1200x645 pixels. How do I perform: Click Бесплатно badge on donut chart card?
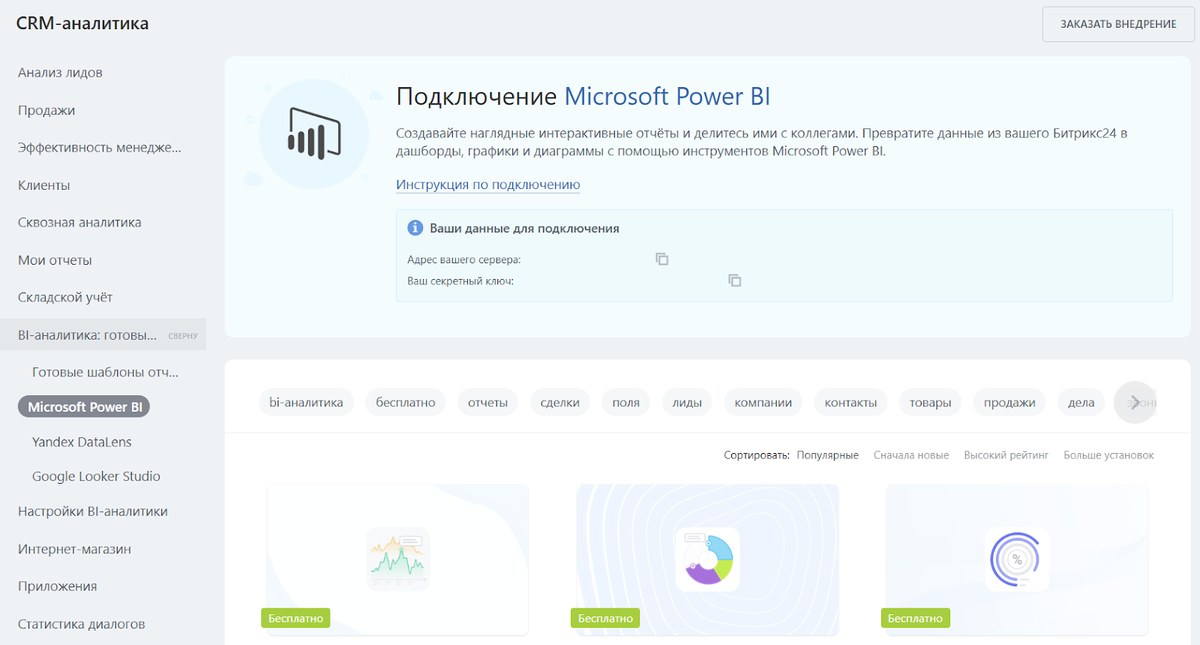(605, 618)
